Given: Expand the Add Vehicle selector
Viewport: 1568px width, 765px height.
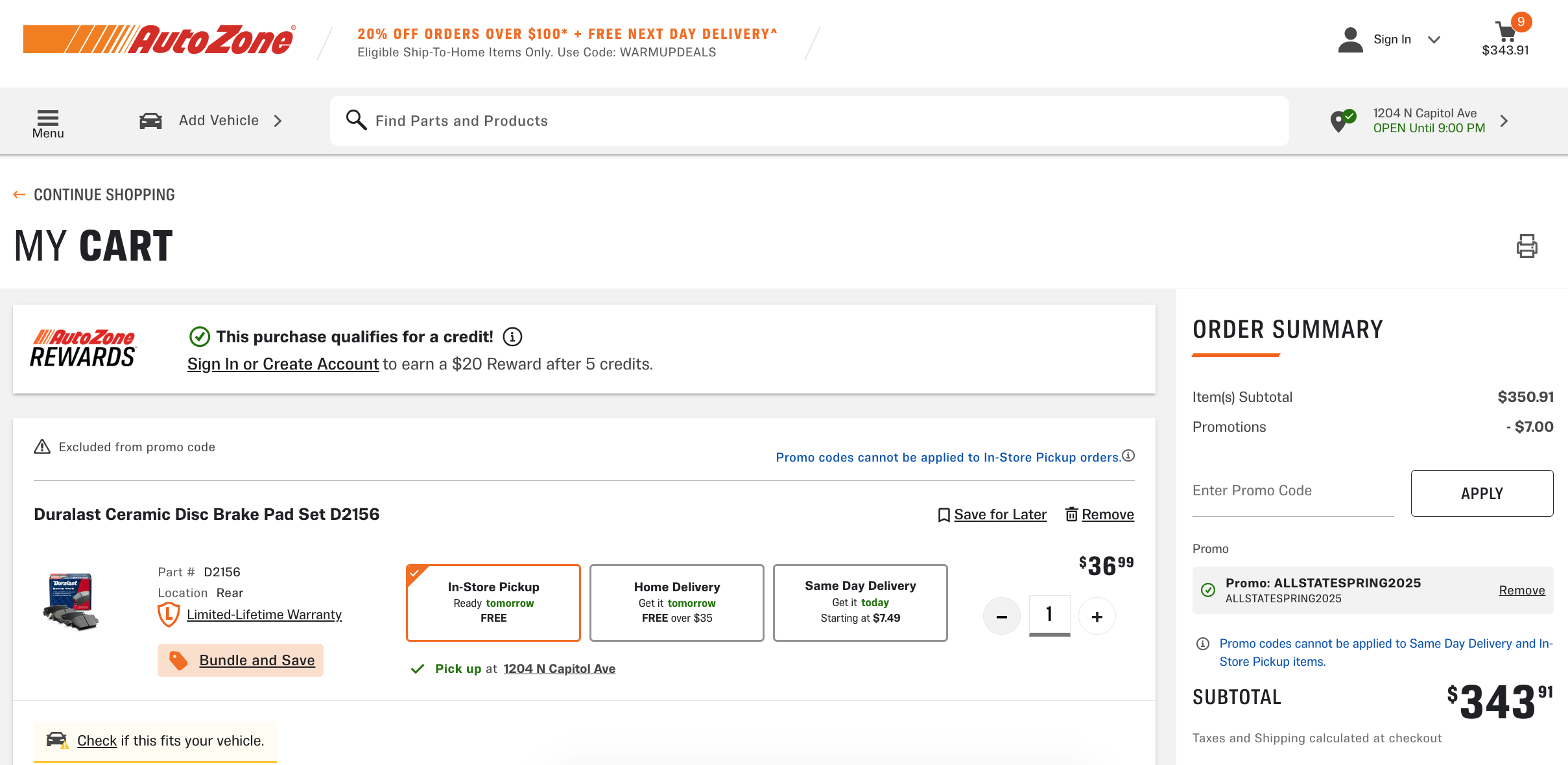Looking at the screenshot, I should [278, 121].
